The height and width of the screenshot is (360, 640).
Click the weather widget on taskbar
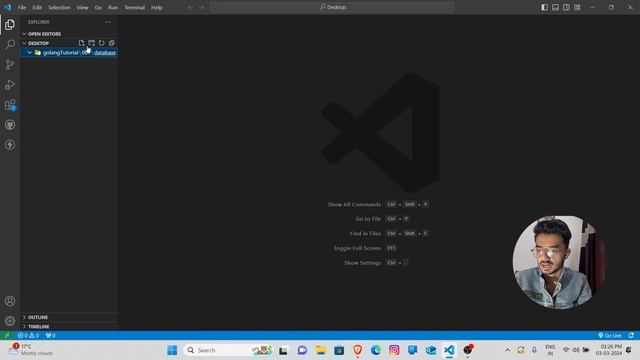32,350
